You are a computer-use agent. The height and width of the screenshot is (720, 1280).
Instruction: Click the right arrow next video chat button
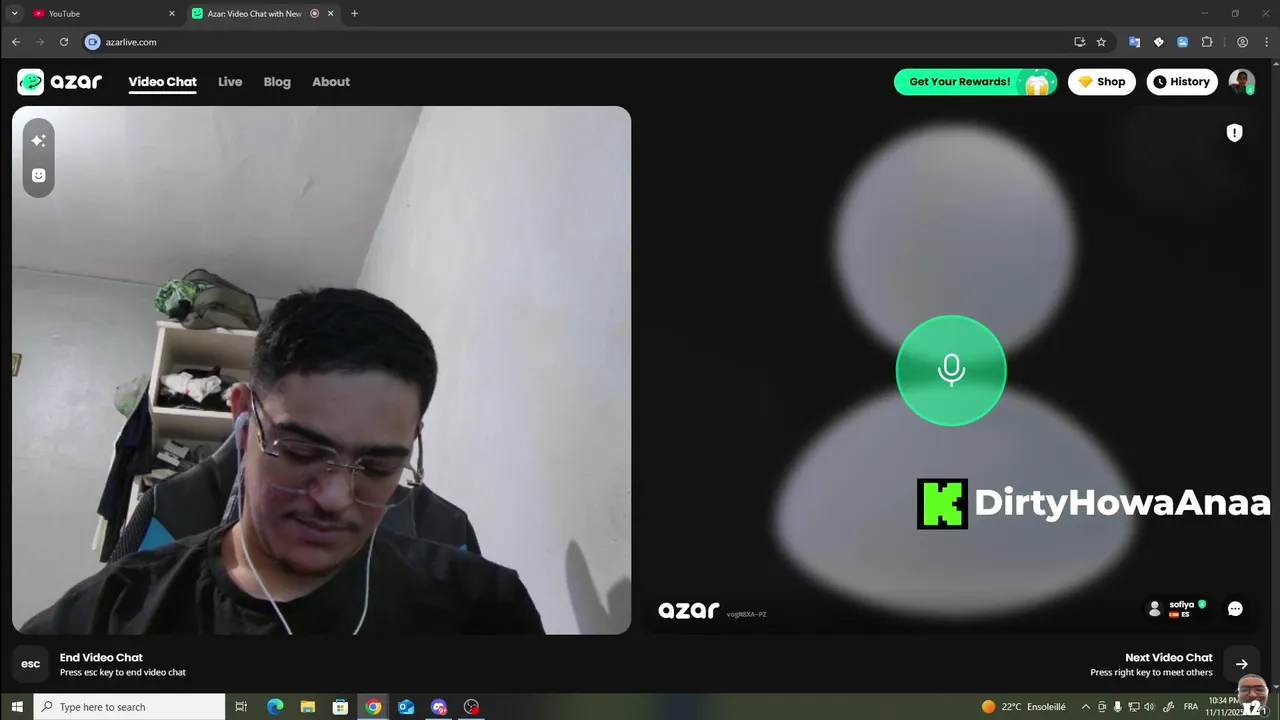coord(1241,664)
